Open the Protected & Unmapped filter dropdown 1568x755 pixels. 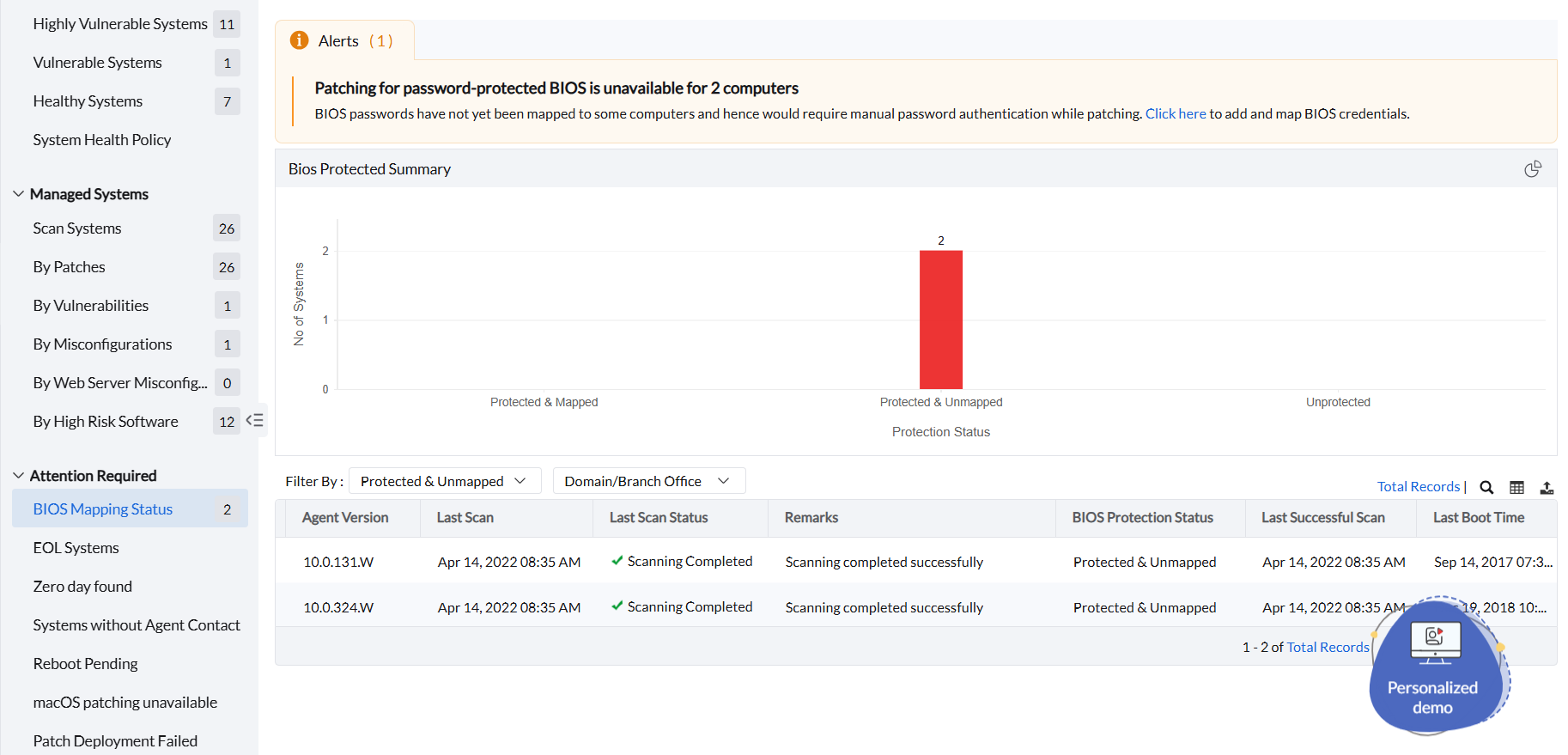(444, 481)
